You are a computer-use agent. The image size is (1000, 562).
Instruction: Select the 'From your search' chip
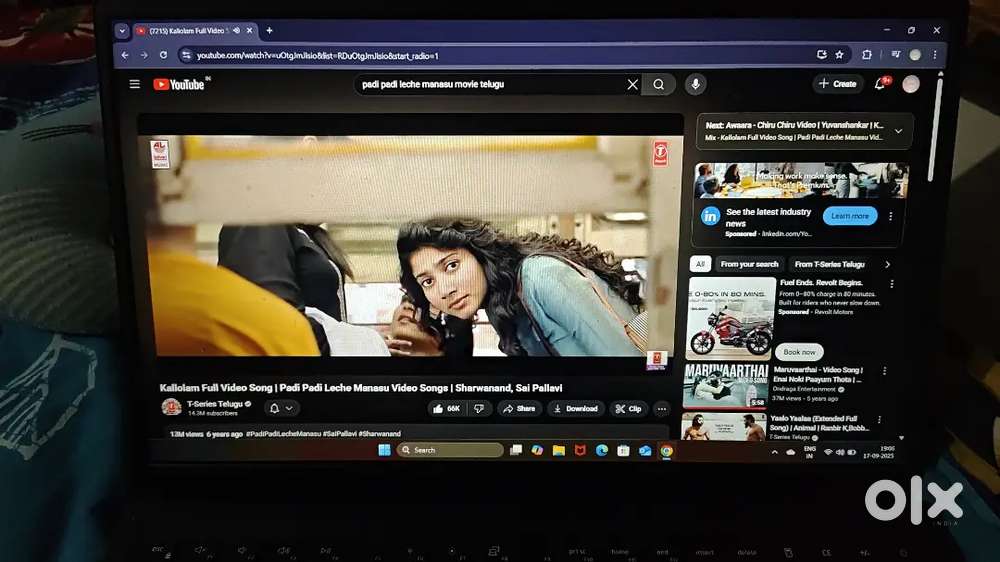click(x=749, y=264)
